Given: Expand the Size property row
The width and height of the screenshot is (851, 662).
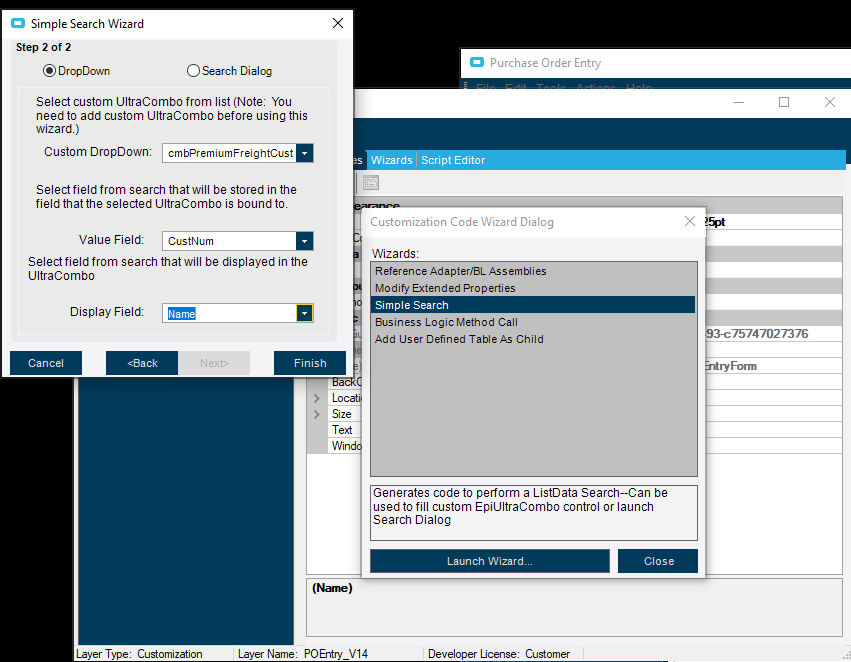Looking at the screenshot, I should pyautogui.click(x=317, y=415).
